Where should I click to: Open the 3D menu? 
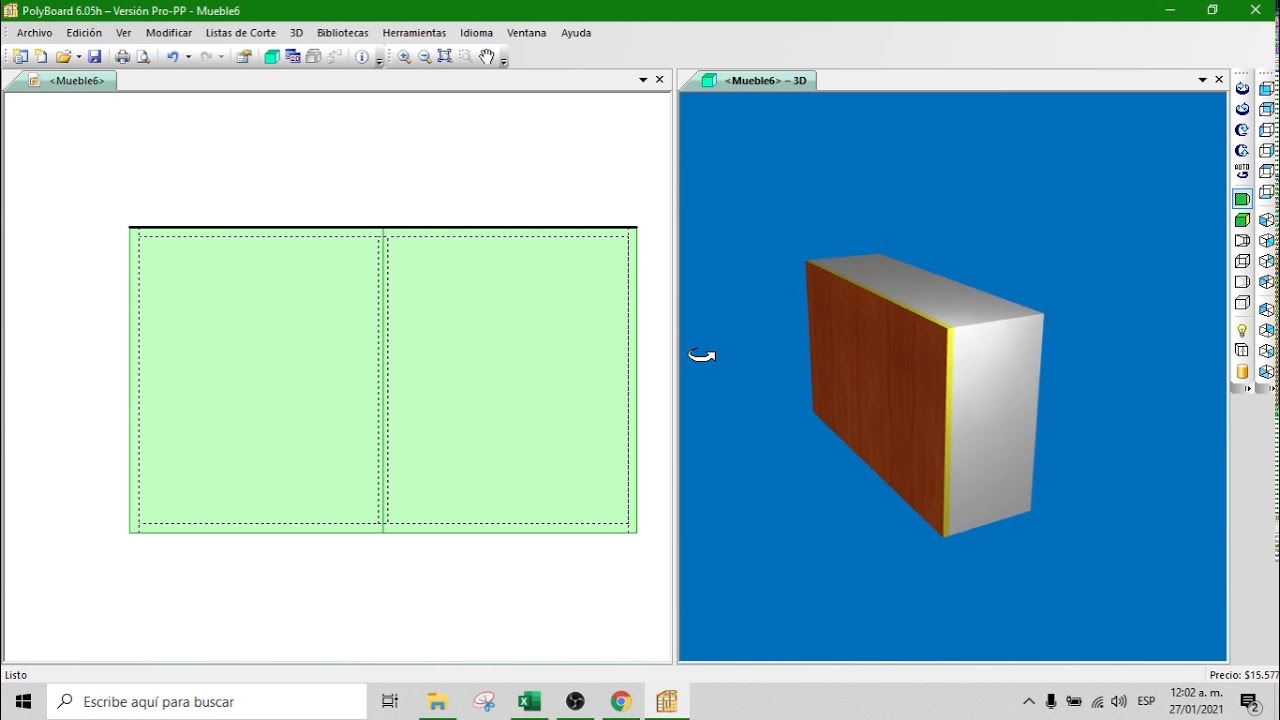296,33
